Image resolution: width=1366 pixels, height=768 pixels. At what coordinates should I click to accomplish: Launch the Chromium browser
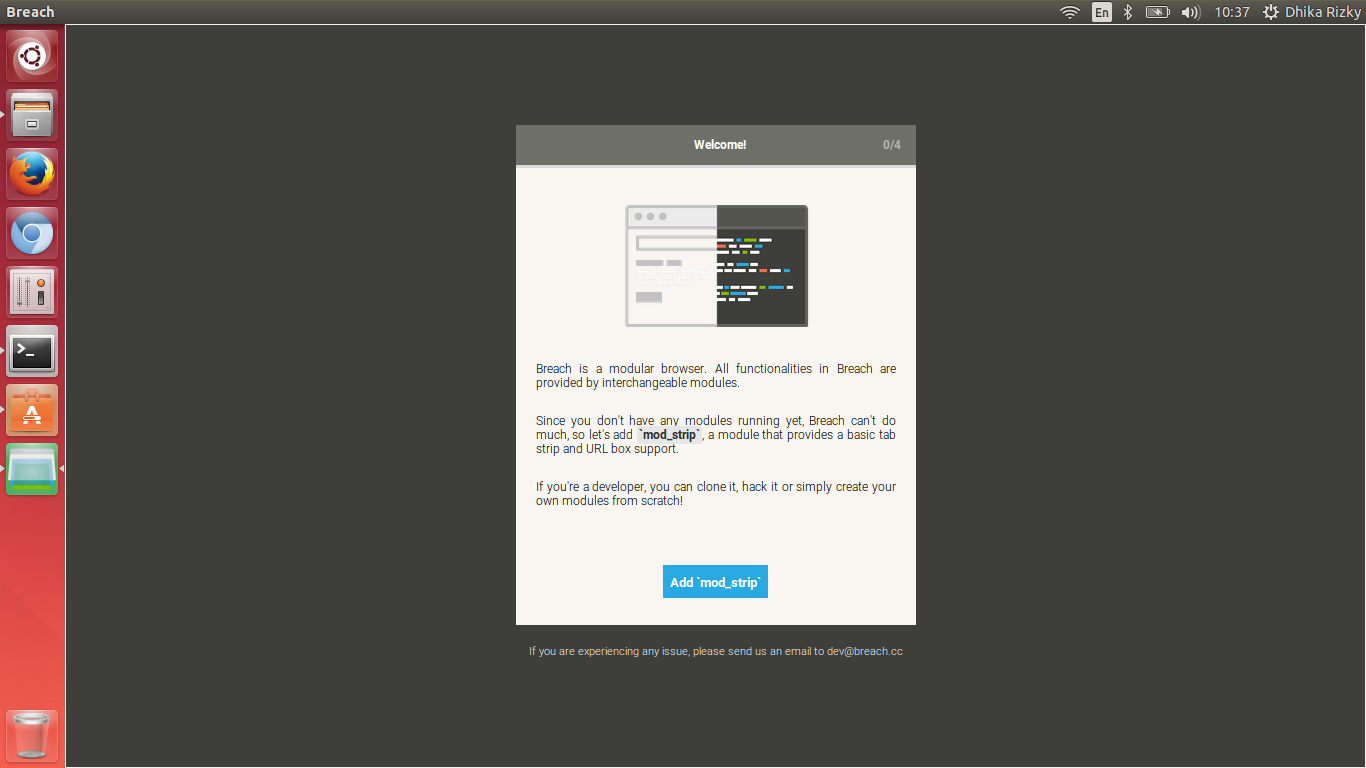(31, 232)
